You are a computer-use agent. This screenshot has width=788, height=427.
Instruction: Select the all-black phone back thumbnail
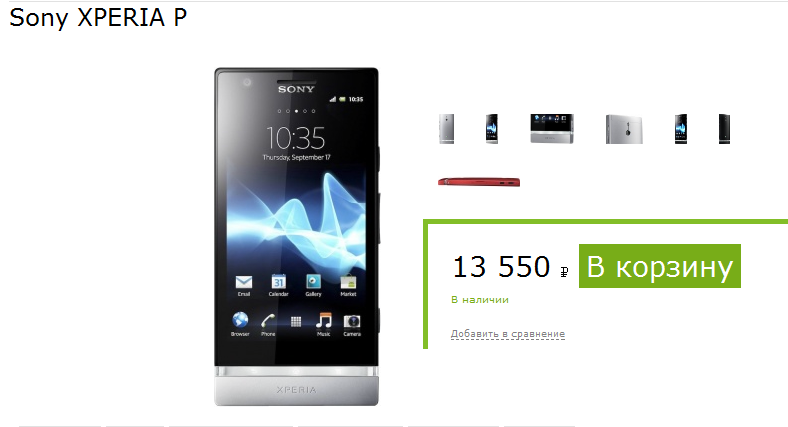coord(724,129)
